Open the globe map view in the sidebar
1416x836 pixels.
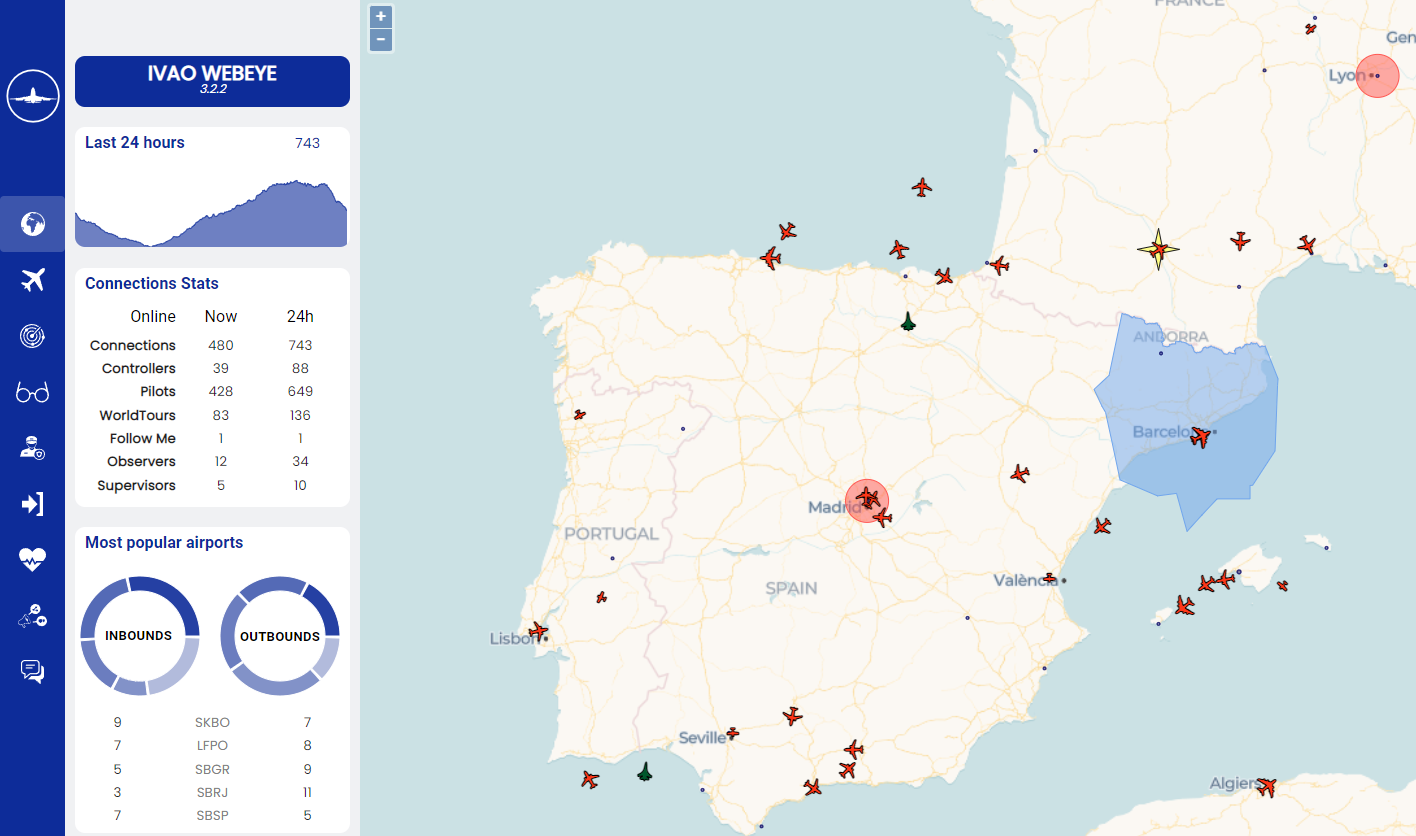tap(33, 223)
